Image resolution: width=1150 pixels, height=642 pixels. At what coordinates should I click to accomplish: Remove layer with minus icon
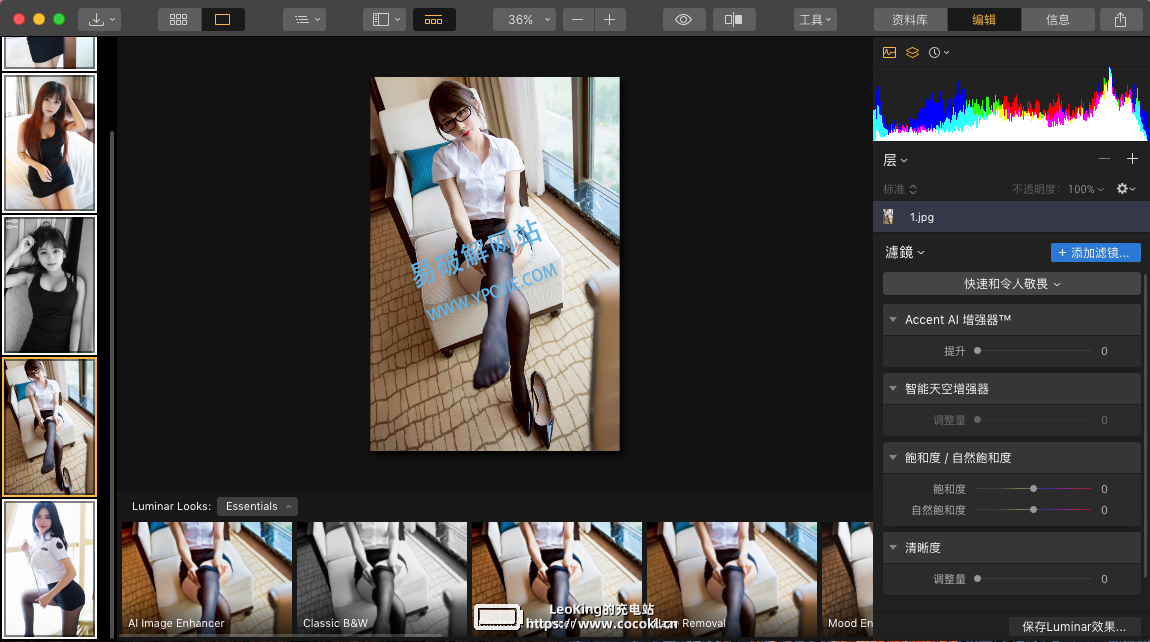[1105, 159]
